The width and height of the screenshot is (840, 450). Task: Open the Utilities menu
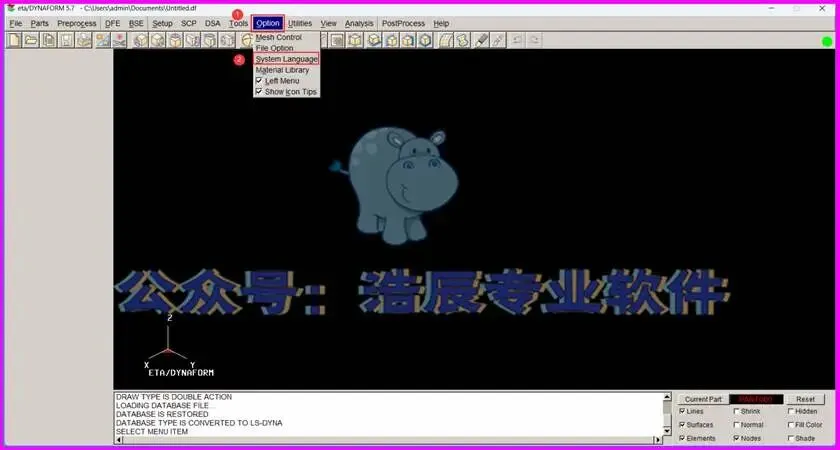(x=300, y=24)
